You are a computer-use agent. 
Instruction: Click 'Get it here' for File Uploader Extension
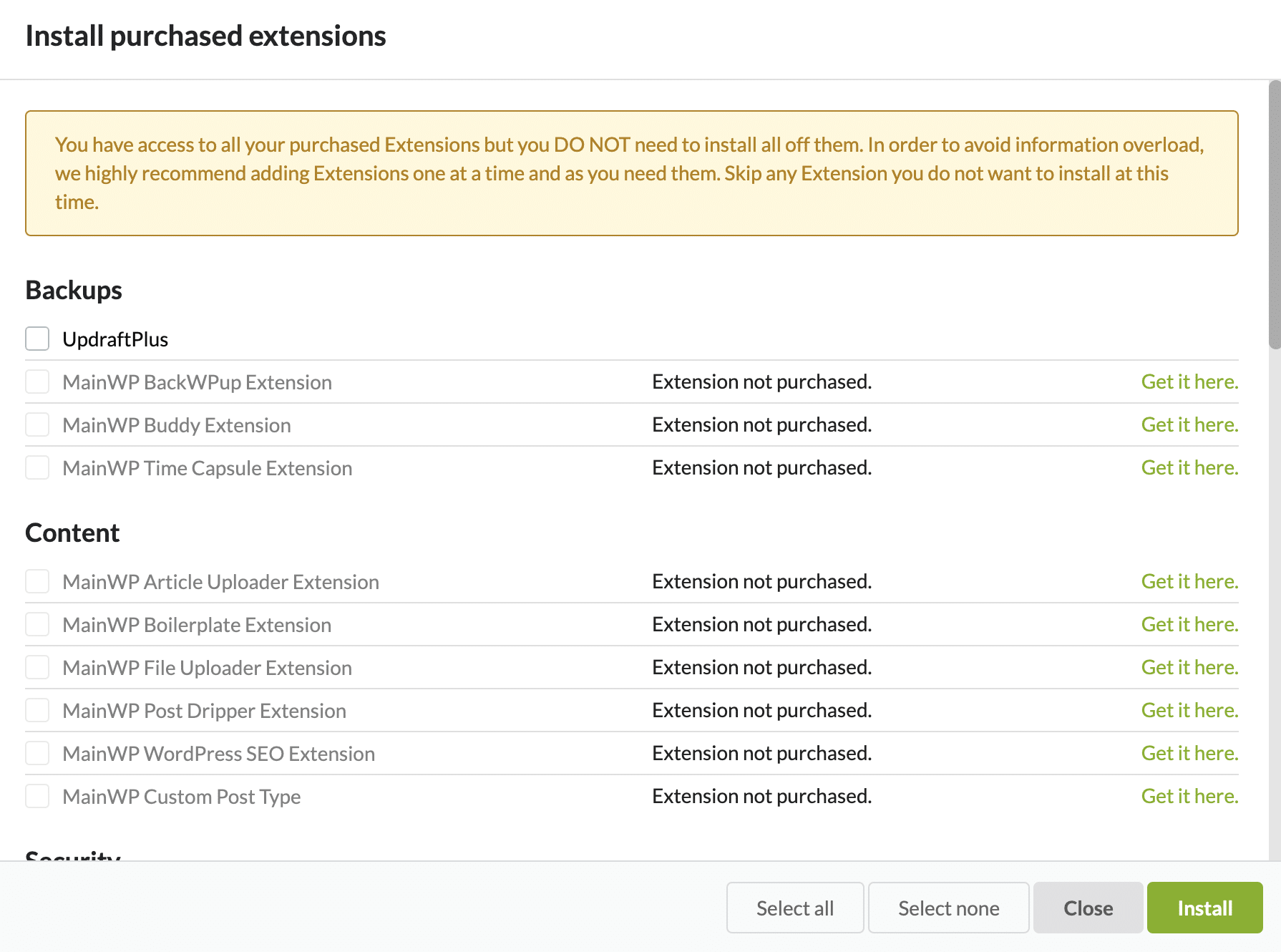[1189, 667]
